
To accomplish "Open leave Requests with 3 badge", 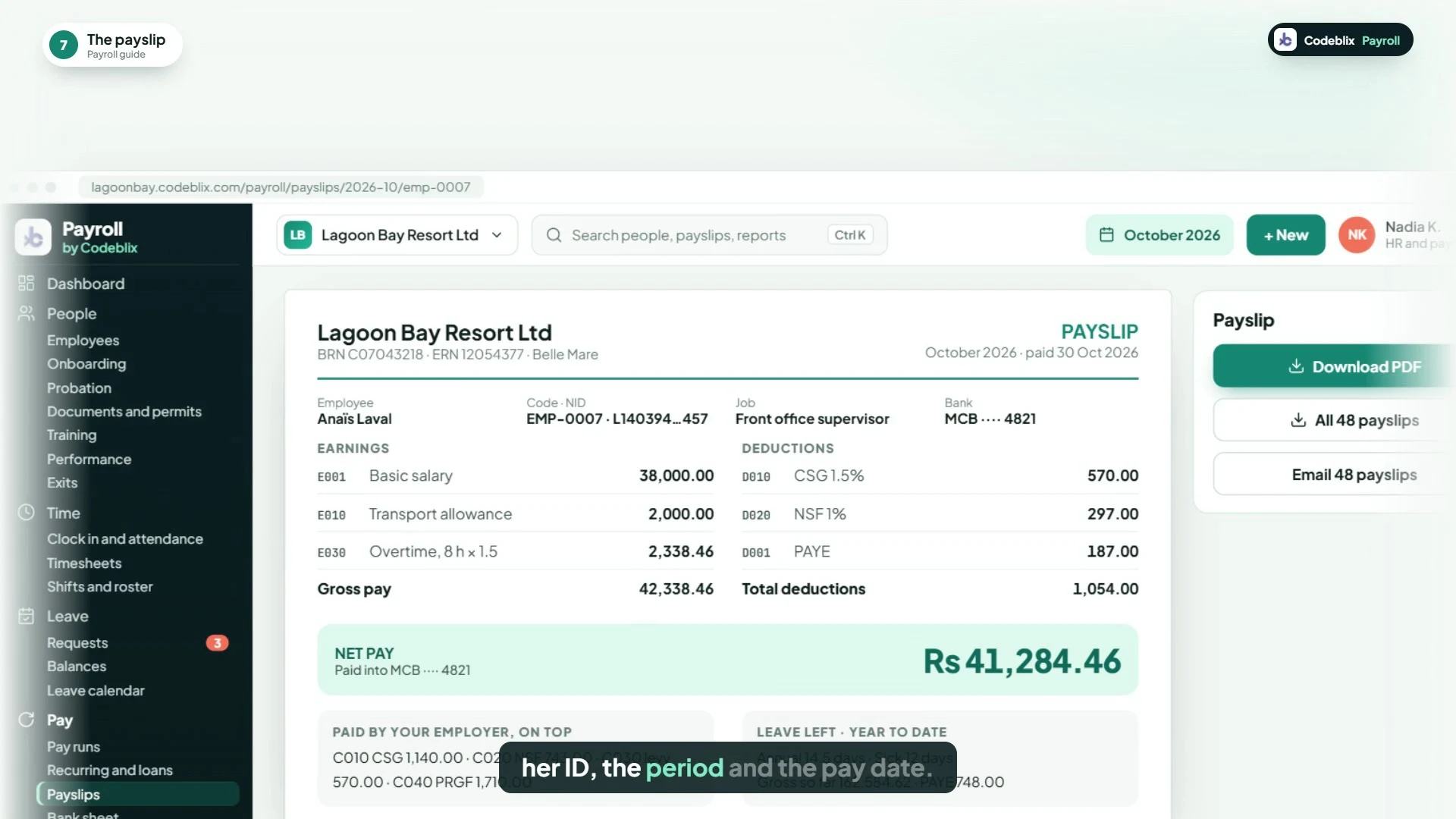I will pos(137,643).
